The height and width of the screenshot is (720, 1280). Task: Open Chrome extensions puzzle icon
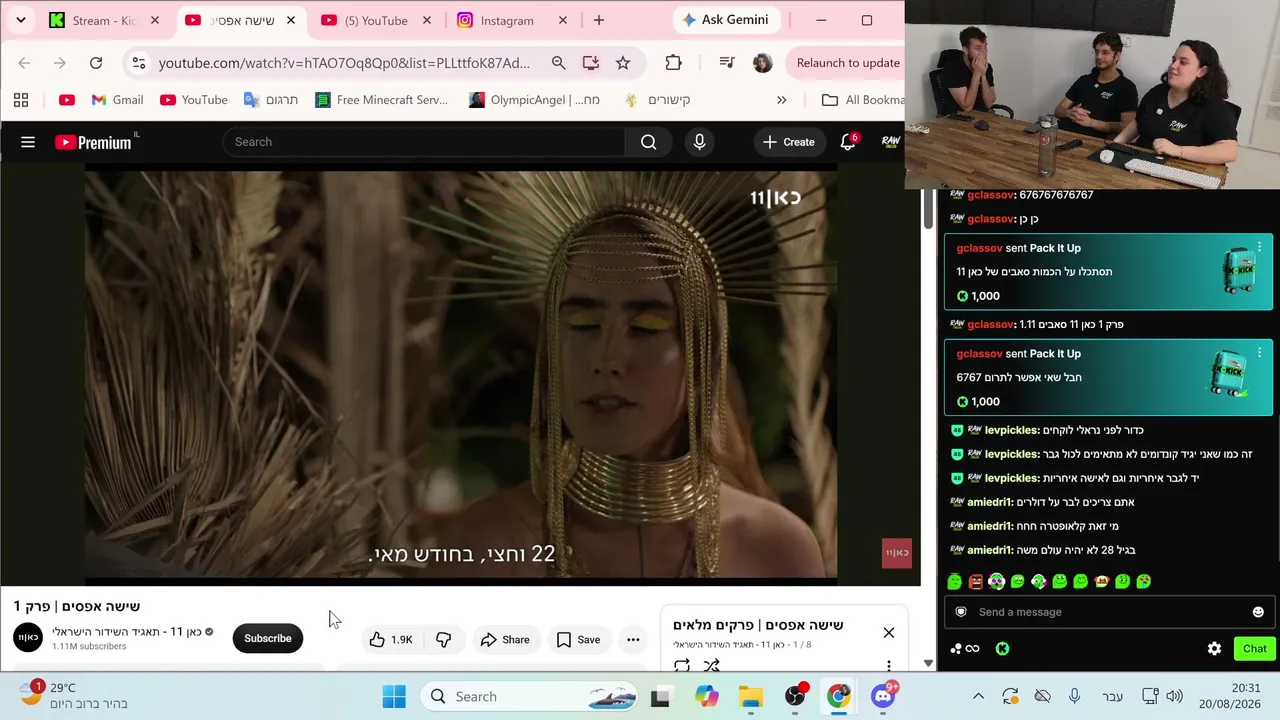[673, 63]
